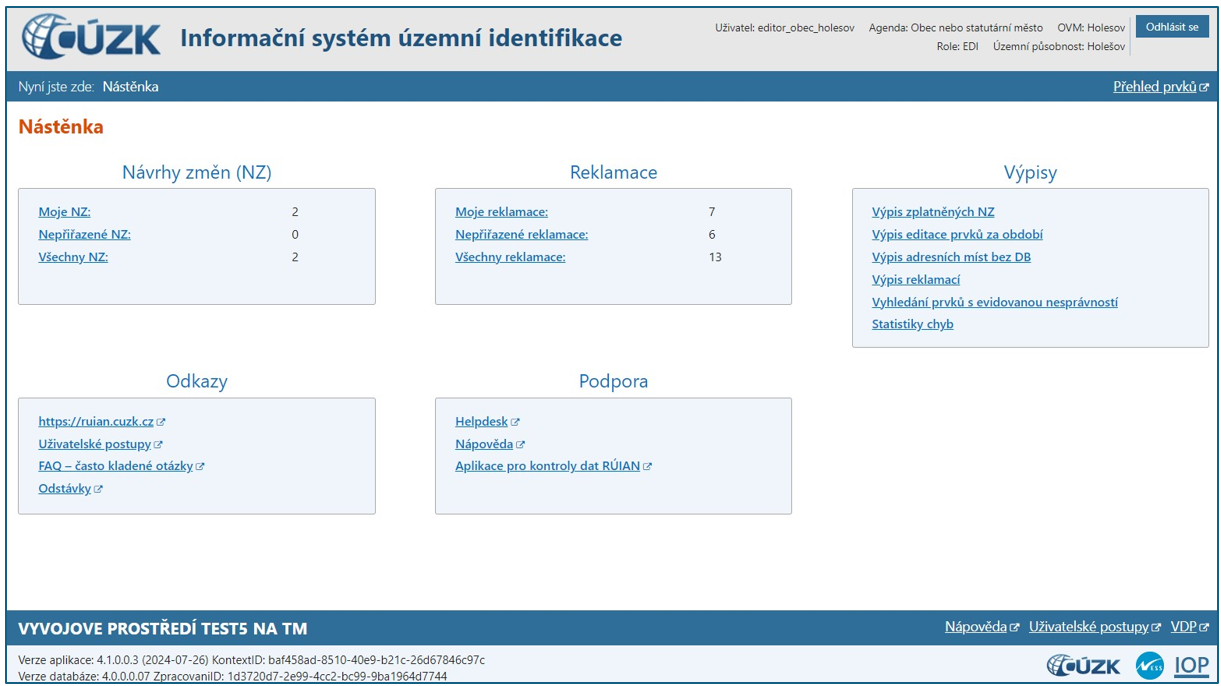Click external-link icon beside footer VDP
Image resolution: width=1221 pixels, height=686 pixels.
click(x=1204, y=628)
